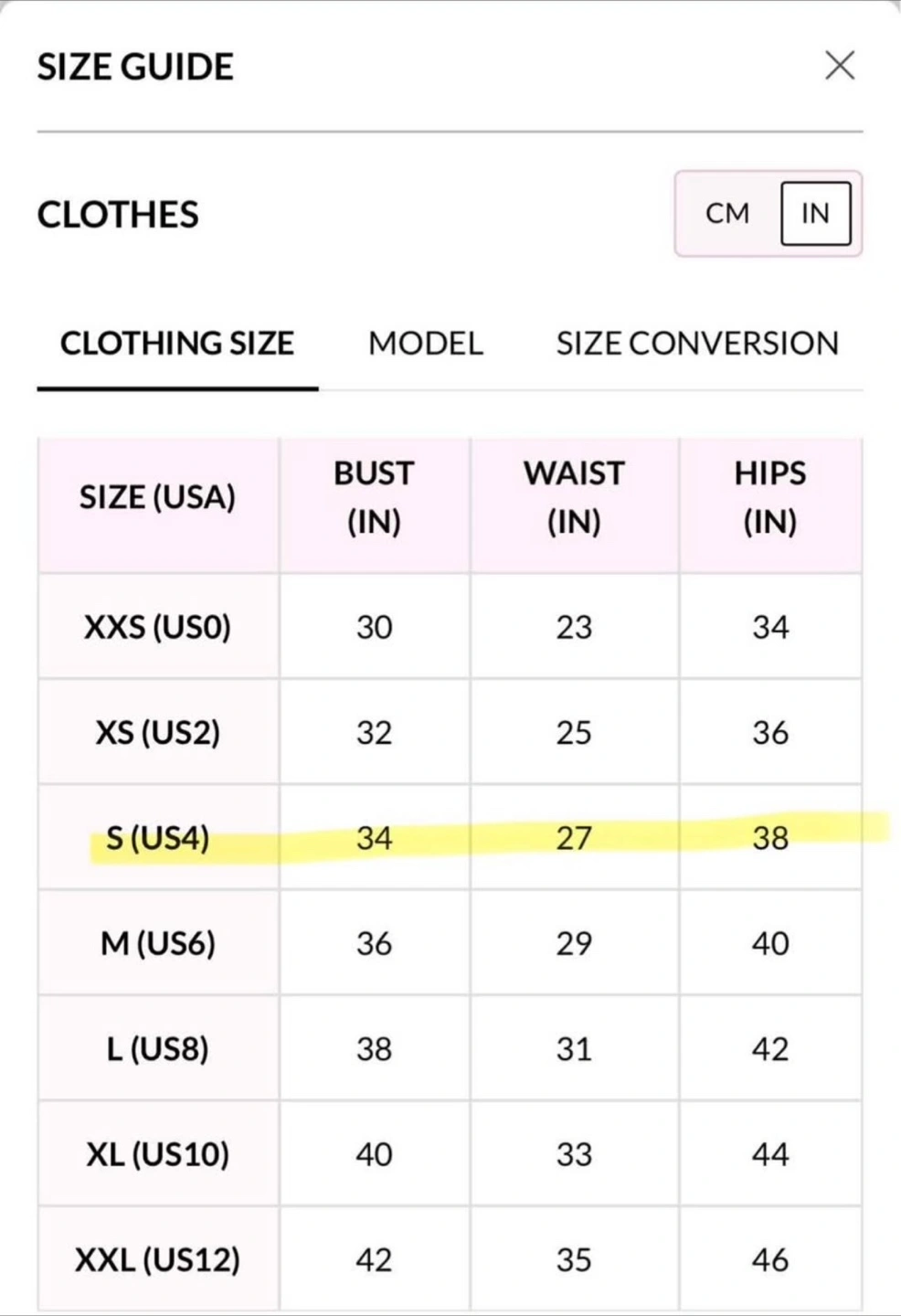901x1316 pixels.
Task: Click the XXS (US0) size cell
Action: [x=158, y=627]
